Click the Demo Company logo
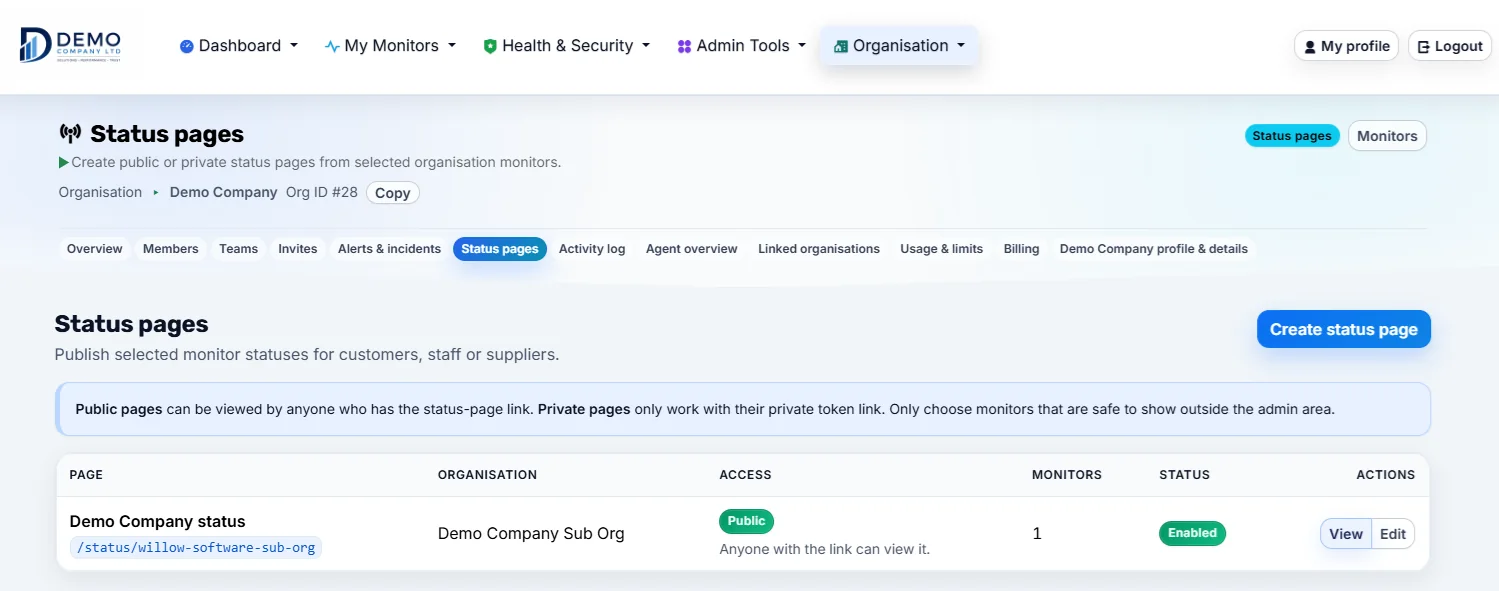The image size is (1499, 591). [70, 46]
